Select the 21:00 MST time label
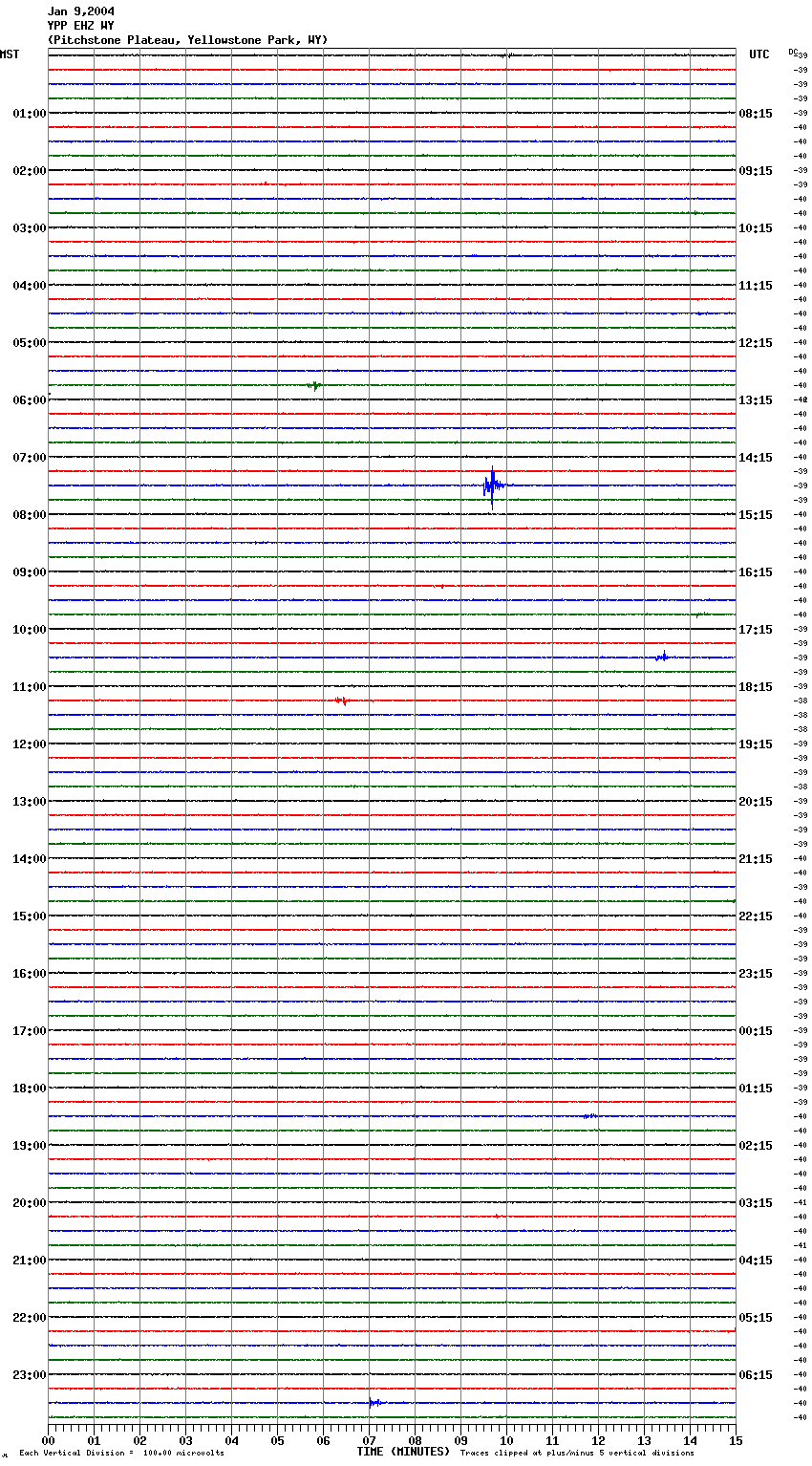This screenshot has height=1466, width=812. 30,1260
